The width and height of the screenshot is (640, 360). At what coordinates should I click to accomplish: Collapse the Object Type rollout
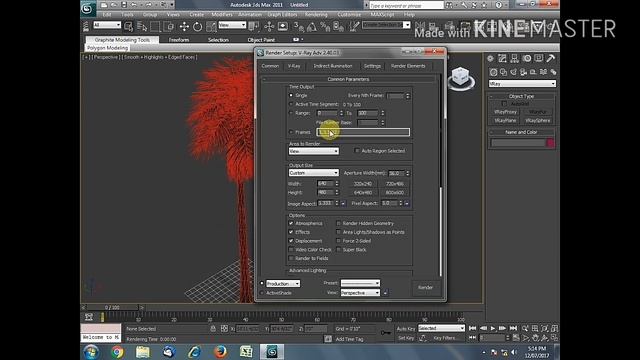pyautogui.click(x=521, y=96)
